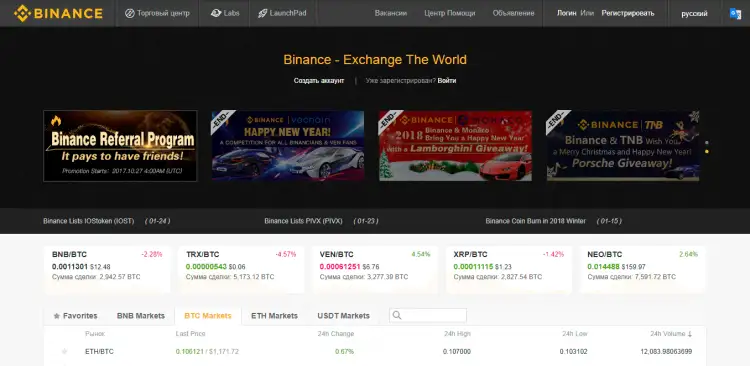
Task: Click the Вакансии link
Action: (391, 13)
